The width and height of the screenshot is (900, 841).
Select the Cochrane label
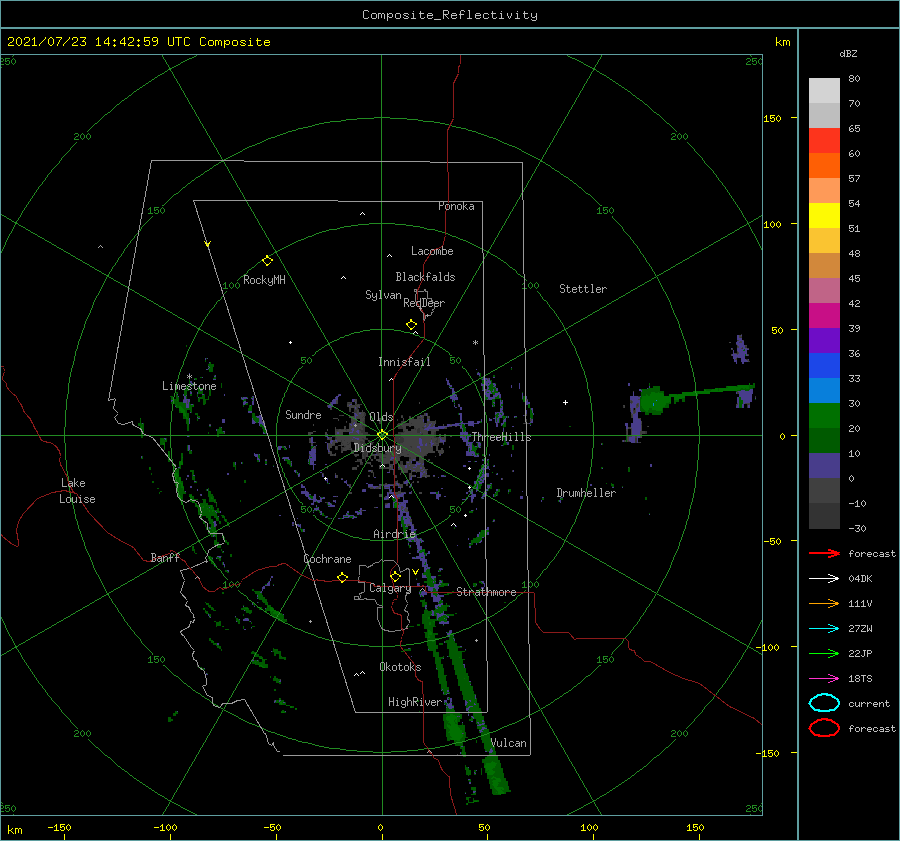coord(327,559)
